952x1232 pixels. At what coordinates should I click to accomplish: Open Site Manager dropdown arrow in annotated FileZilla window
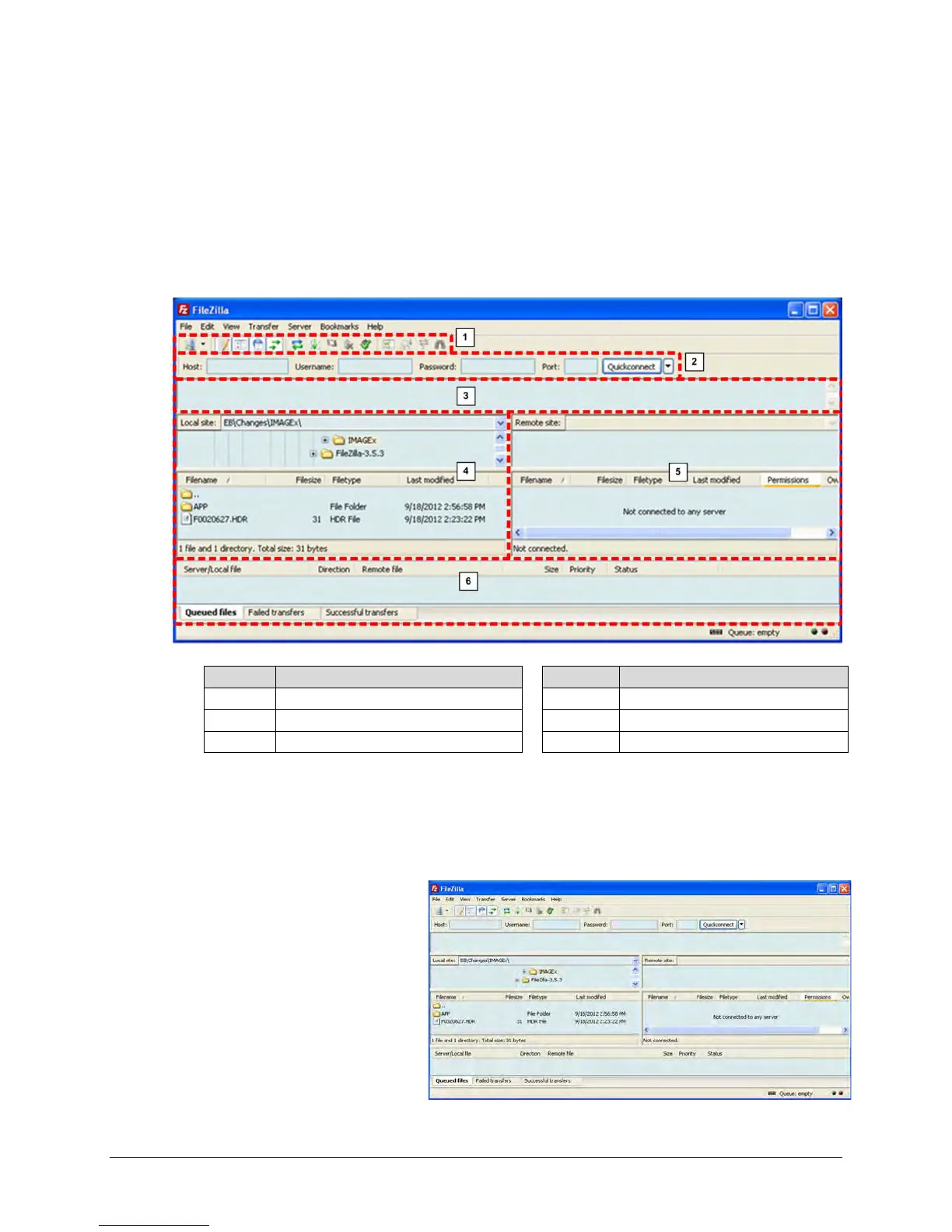[203, 345]
